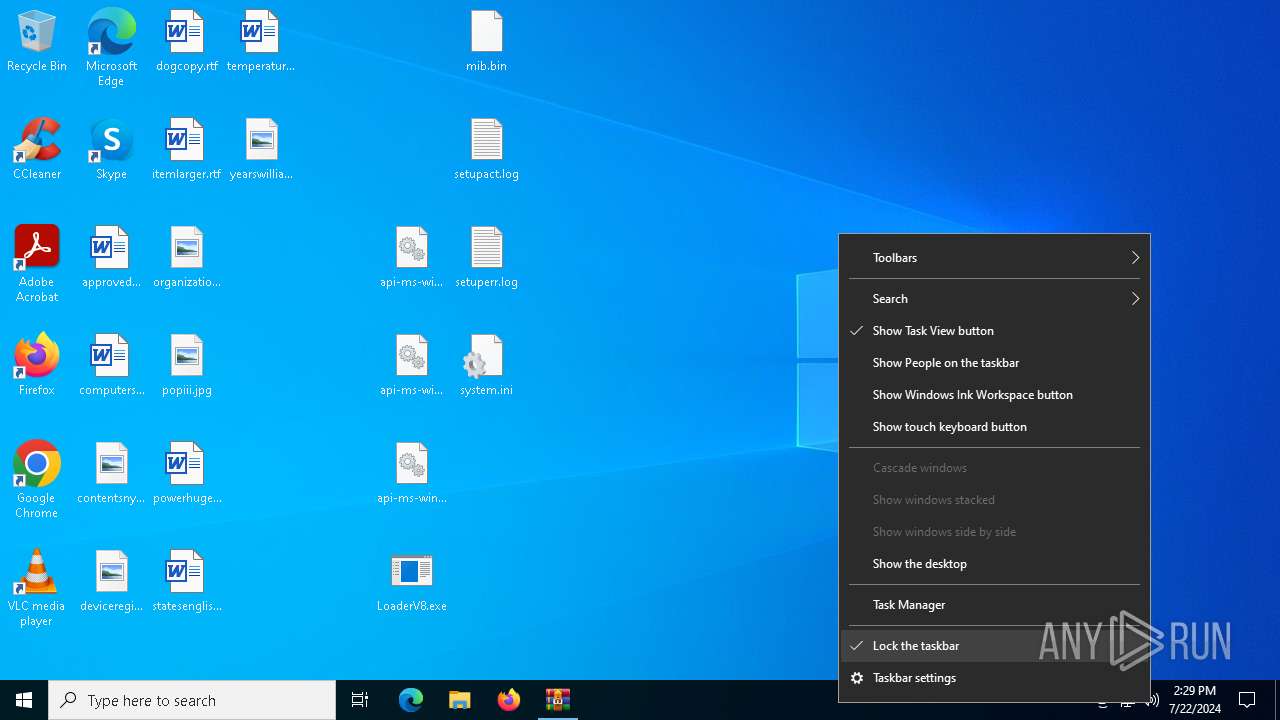Select mib.bin file icon
The height and width of the screenshot is (720, 1280).
coord(486,42)
